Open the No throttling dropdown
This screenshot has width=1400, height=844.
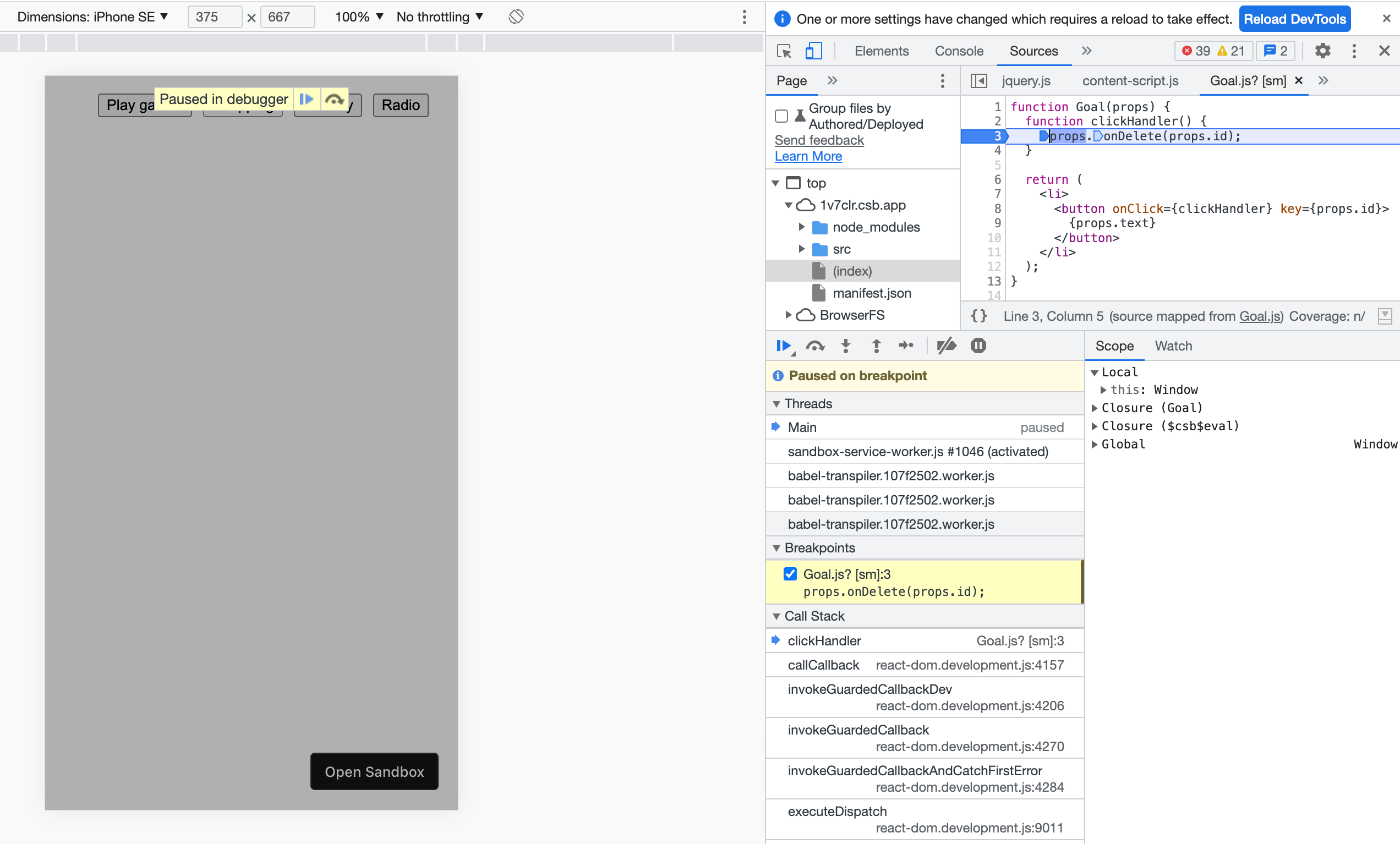pyautogui.click(x=440, y=17)
